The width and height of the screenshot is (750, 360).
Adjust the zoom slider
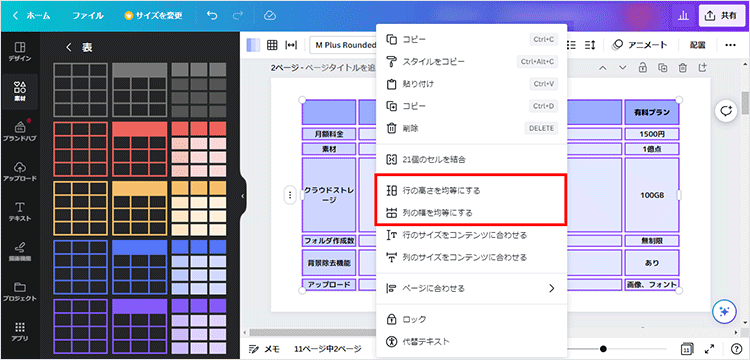604,349
